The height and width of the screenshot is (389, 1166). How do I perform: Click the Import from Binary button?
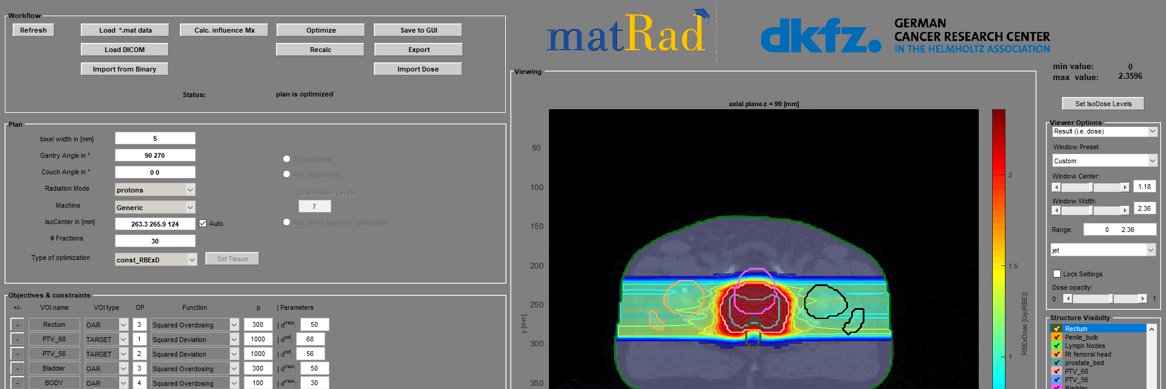pos(124,69)
